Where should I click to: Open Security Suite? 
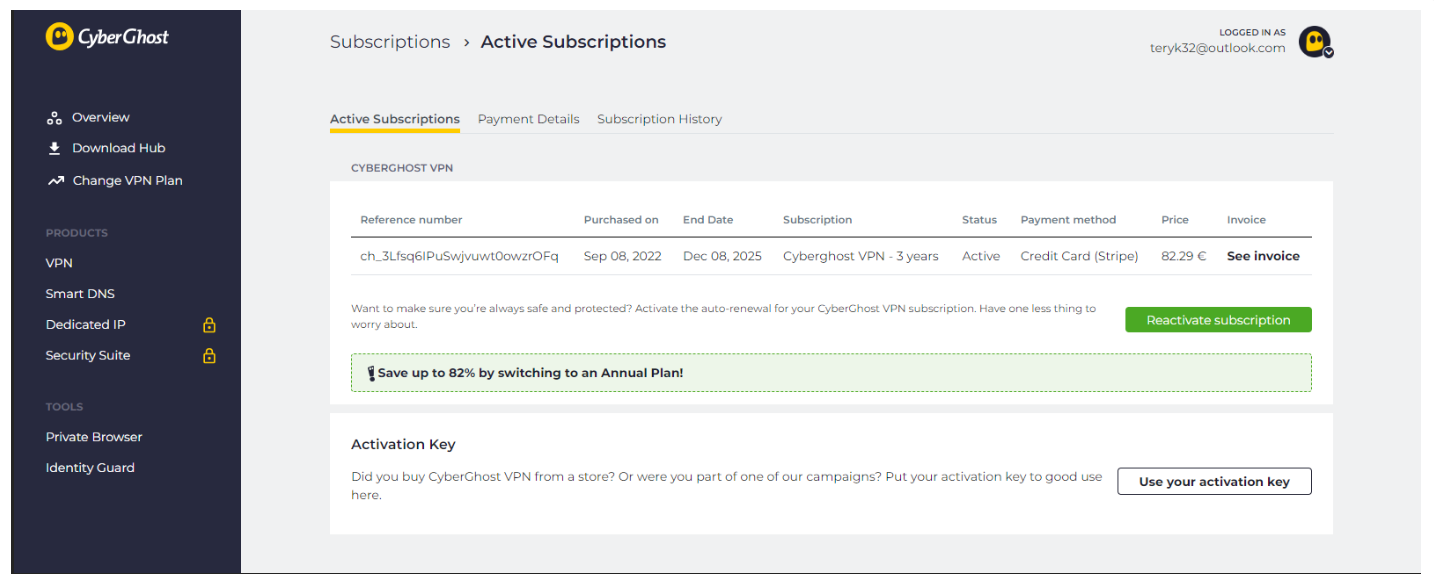(88, 355)
